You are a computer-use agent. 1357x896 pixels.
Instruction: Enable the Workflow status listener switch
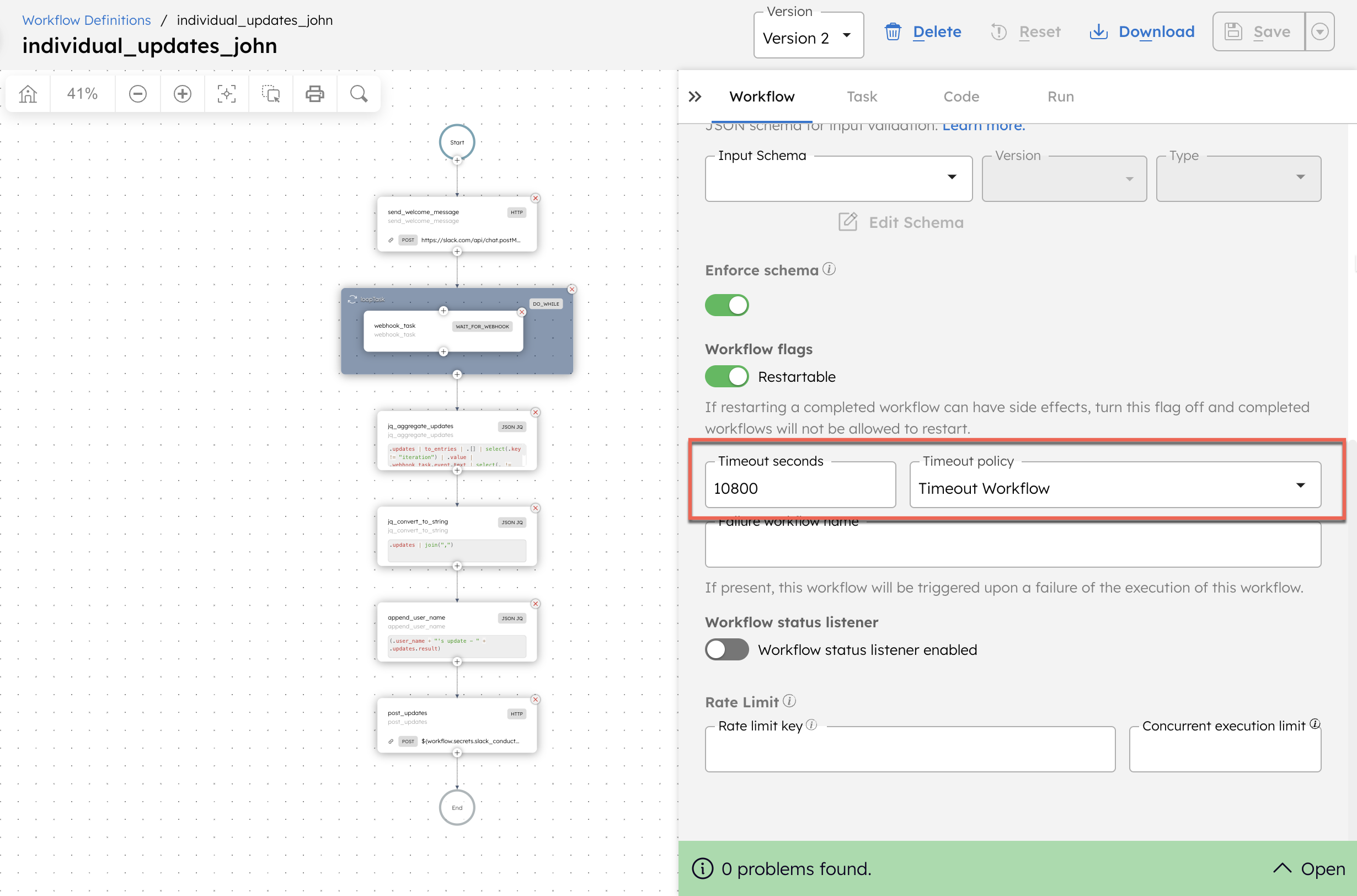727,650
